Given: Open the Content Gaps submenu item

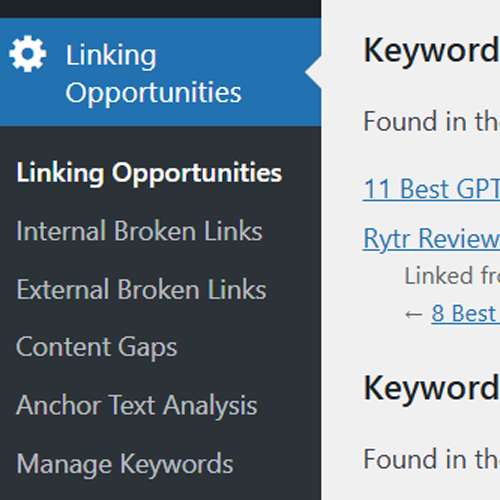Looking at the screenshot, I should (97, 347).
